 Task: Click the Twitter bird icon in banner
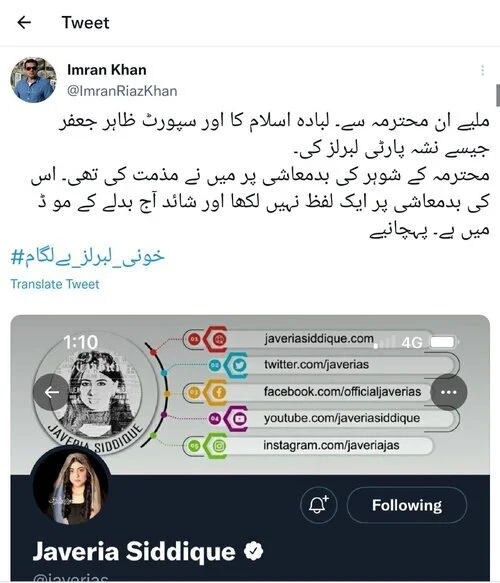[238, 365]
